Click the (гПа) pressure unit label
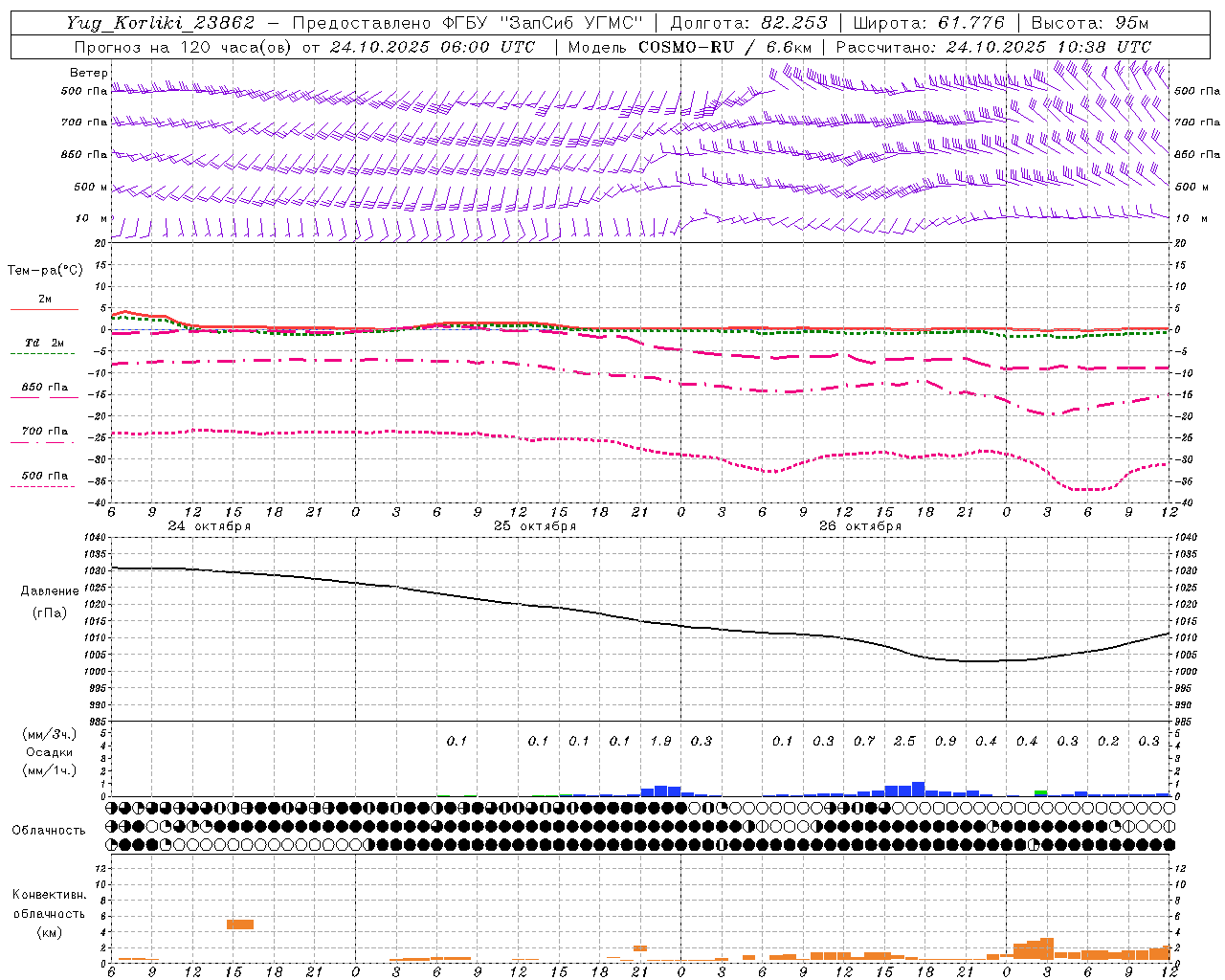The width and height of the screenshot is (1225, 980). [x=49, y=613]
